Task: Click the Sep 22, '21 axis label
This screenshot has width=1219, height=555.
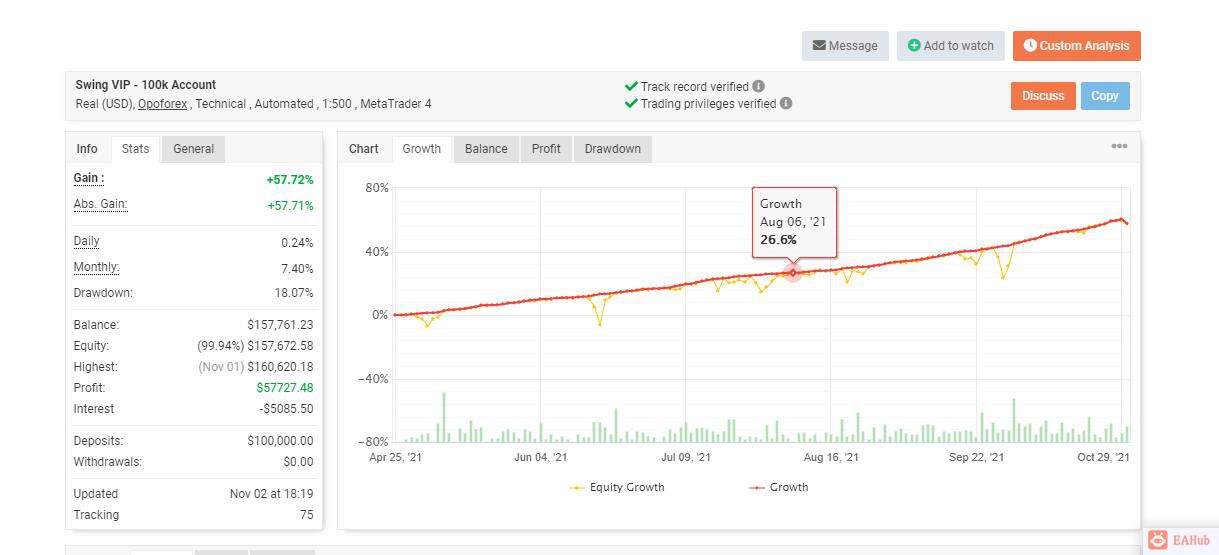Action: click(x=976, y=457)
